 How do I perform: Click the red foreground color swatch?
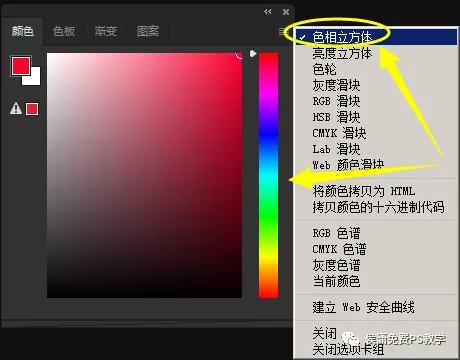click(21, 66)
